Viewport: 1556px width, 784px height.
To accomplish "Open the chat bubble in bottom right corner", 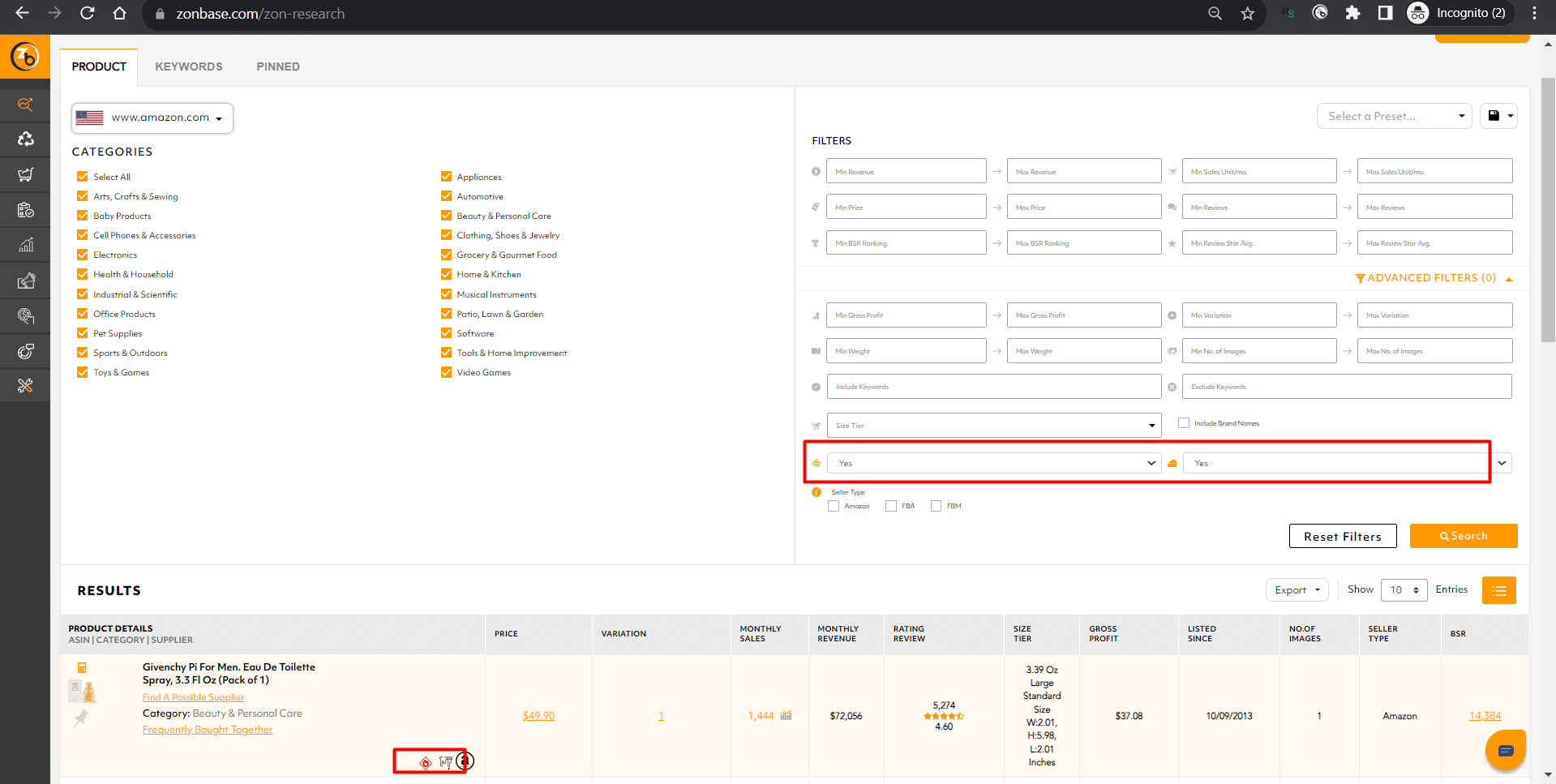I will point(1505,749).
